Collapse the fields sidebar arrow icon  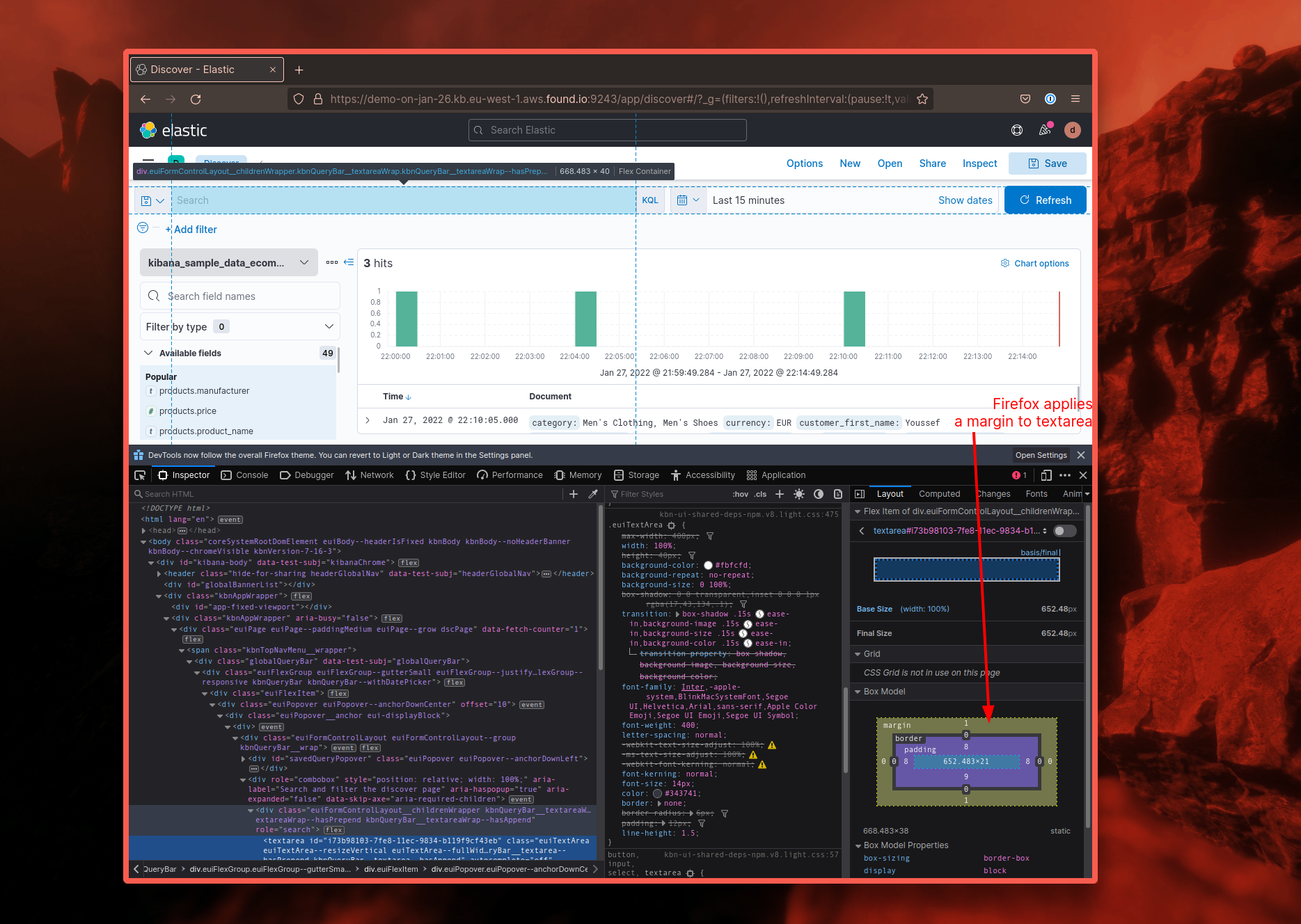coord(349,262)
